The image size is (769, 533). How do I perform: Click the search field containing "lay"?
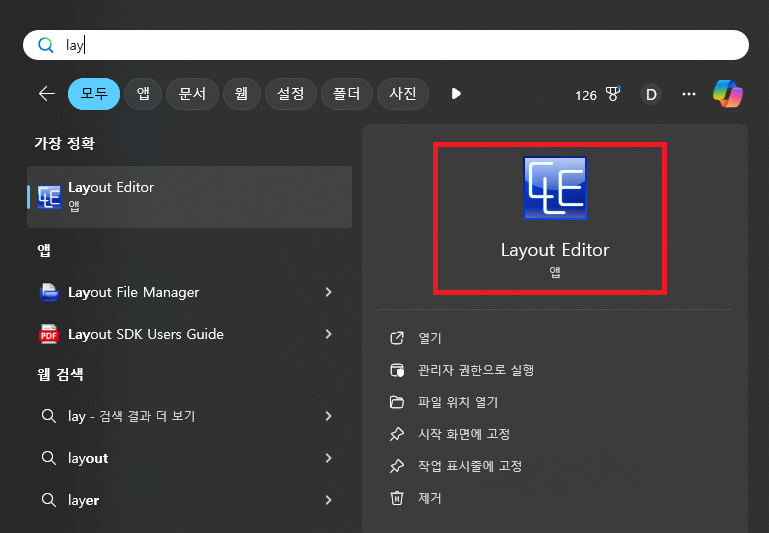pyautogui.click(x=385, y=45)
